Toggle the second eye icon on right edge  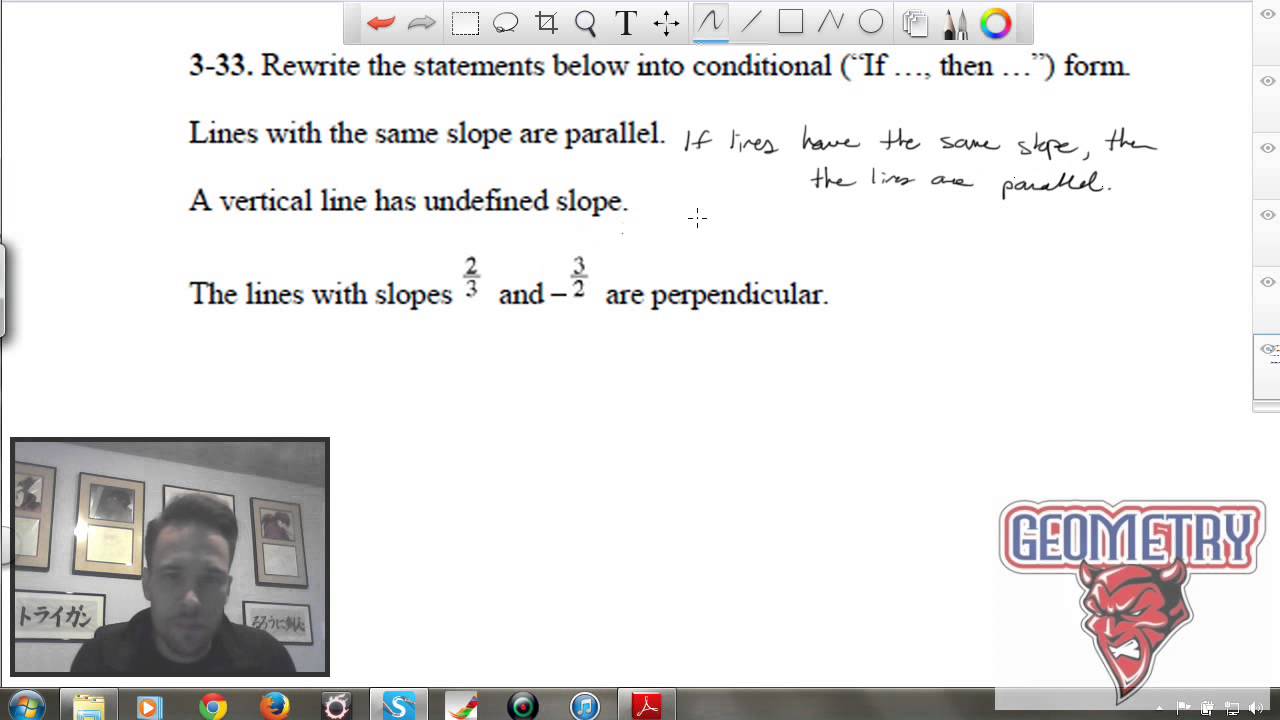[1268, 81]
